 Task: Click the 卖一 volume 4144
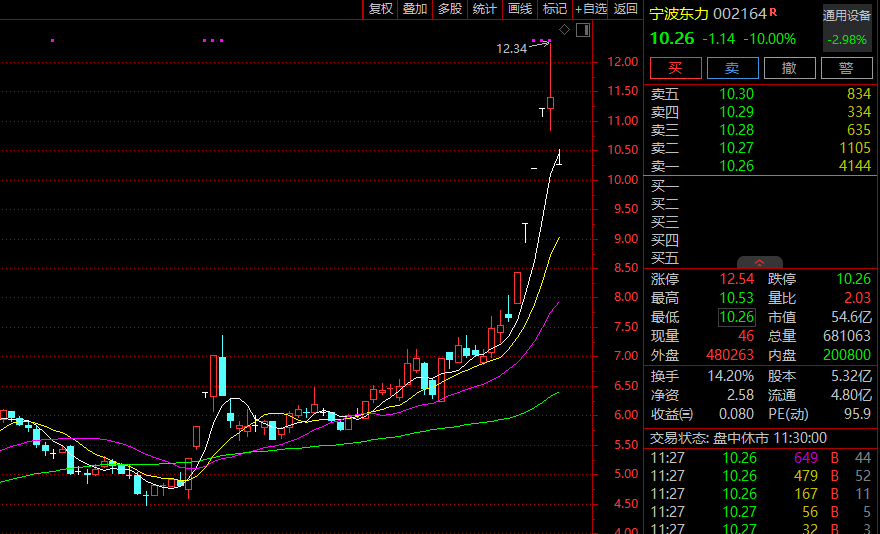(855, 166)
